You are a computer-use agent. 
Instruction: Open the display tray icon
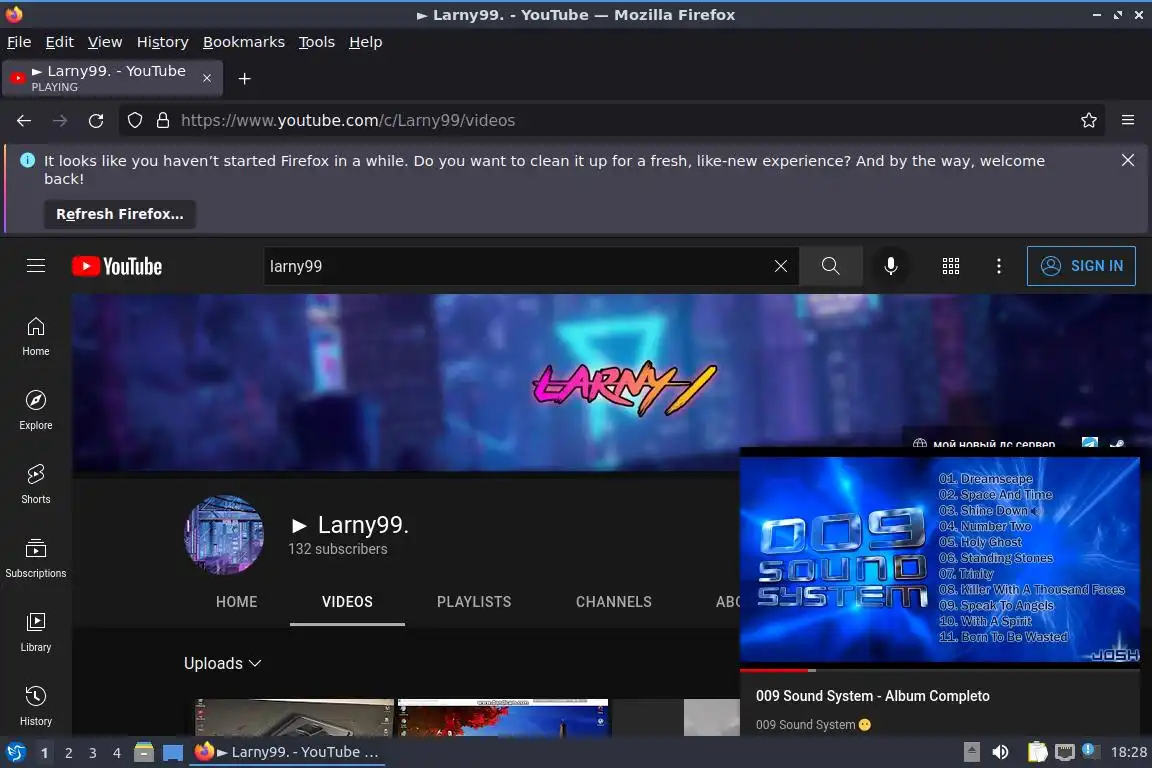coord(1064,752)
